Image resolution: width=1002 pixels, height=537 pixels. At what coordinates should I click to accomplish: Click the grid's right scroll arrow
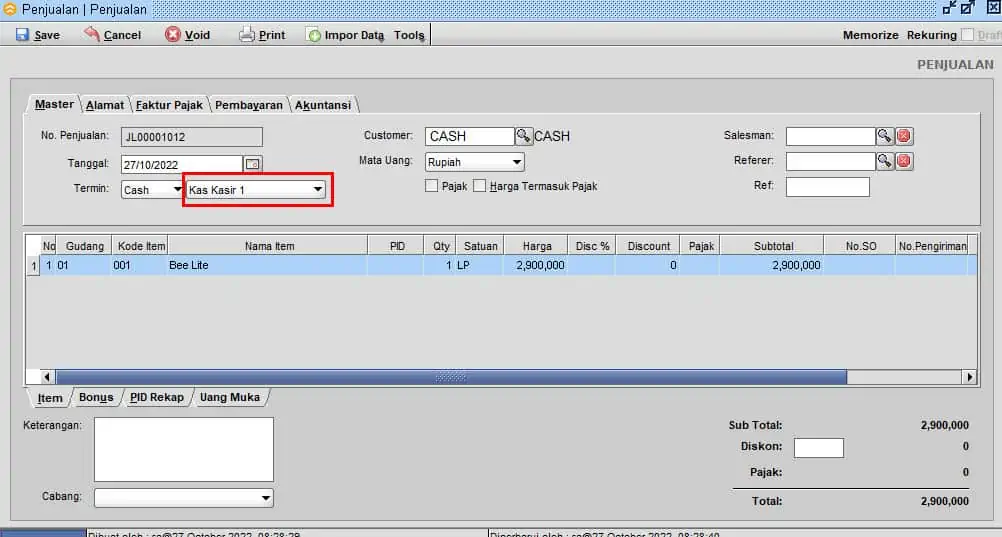(x=970, y=377)
